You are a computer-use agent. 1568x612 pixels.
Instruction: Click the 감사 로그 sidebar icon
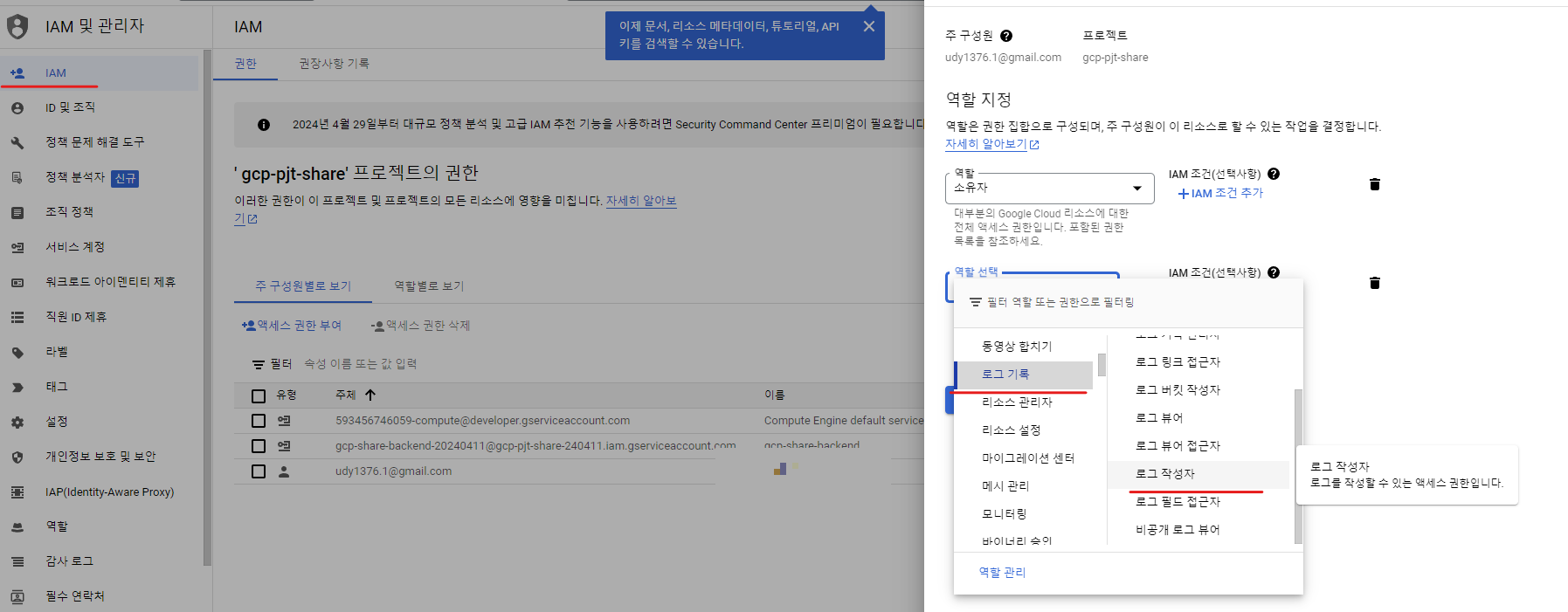tap(17, 562)
